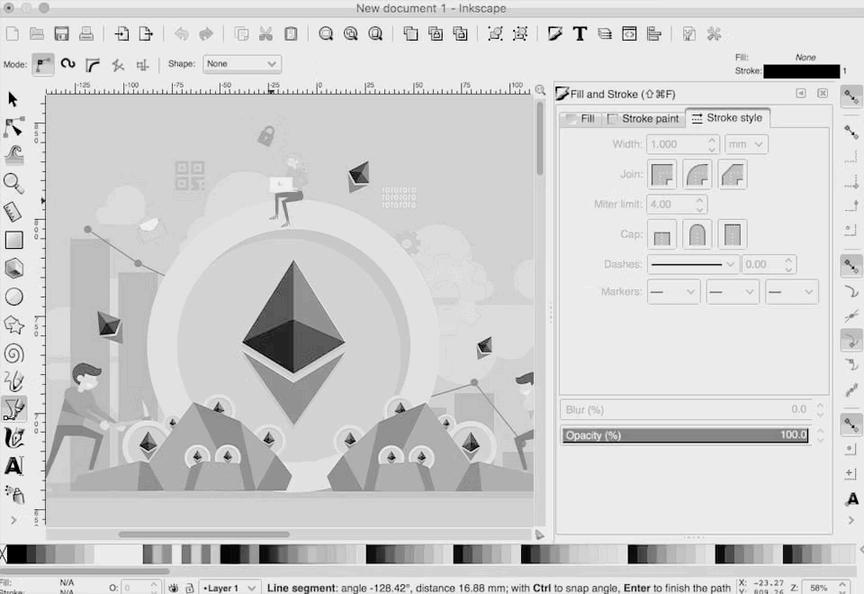The image size is (864, 594).
Task: Save the document
Action: click(61, 34)
